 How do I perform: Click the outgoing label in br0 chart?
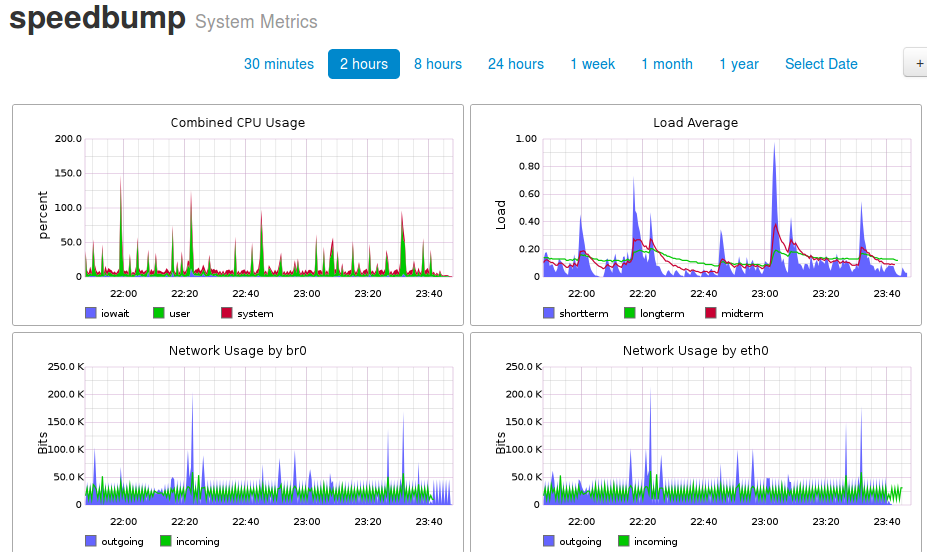pyautogui.click(x=122, y=542)
